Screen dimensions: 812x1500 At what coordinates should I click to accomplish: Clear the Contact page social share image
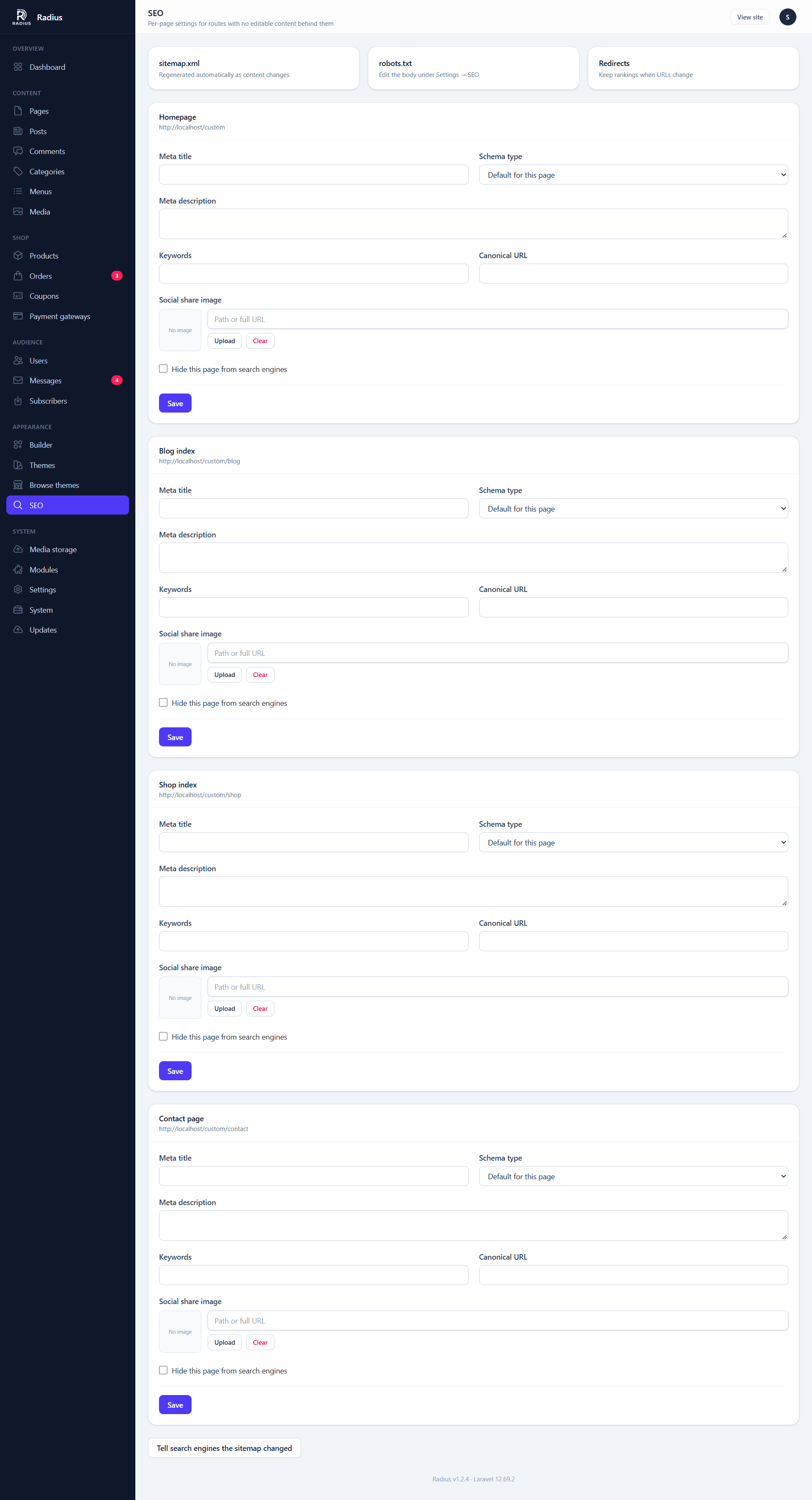260,1342
